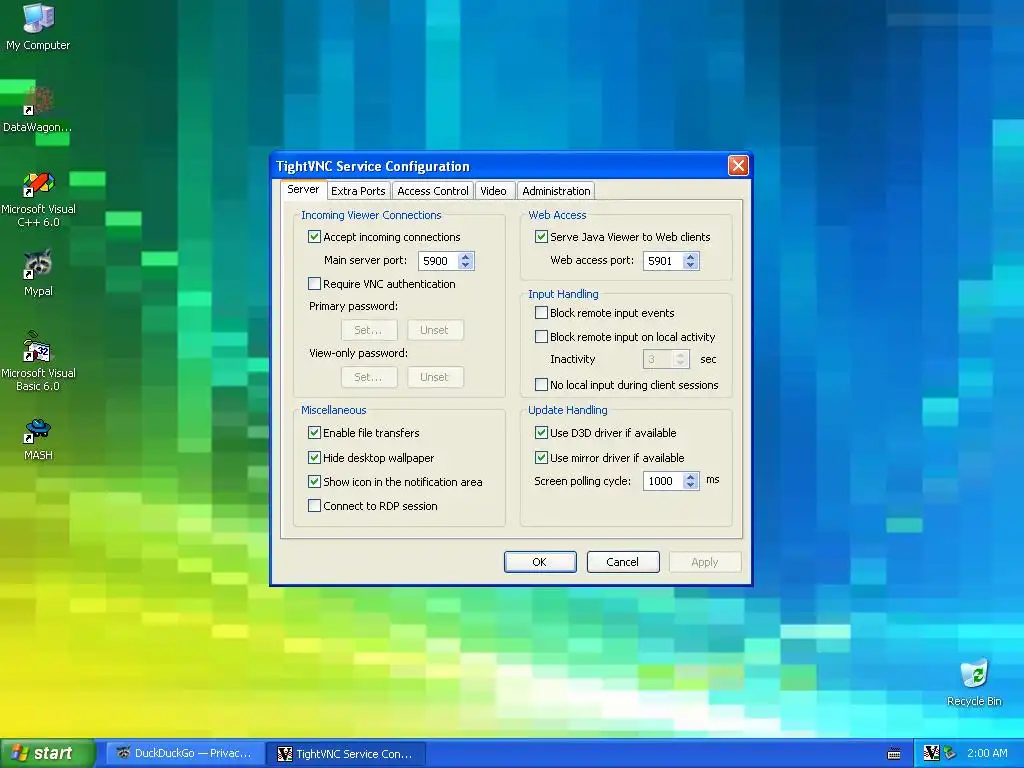This screenshot has height=768, width=1024.
Task: Uncheck Serve Java Viewer to Web clients
Action: coord(541,236)
